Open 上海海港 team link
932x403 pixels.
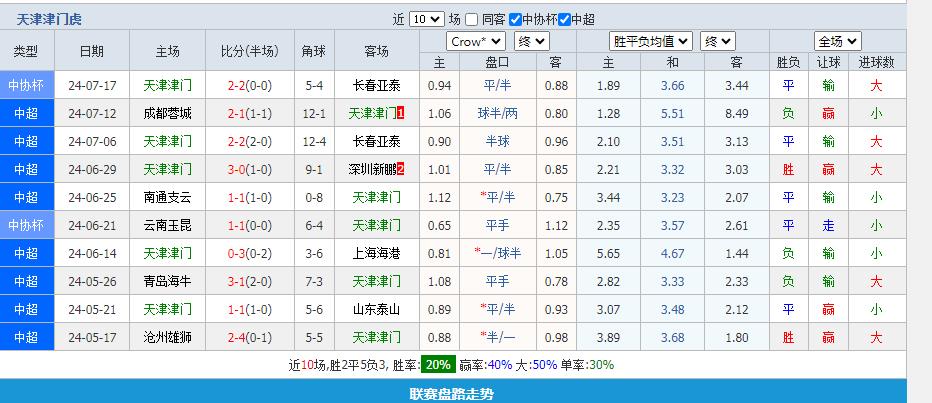[376, 253]
